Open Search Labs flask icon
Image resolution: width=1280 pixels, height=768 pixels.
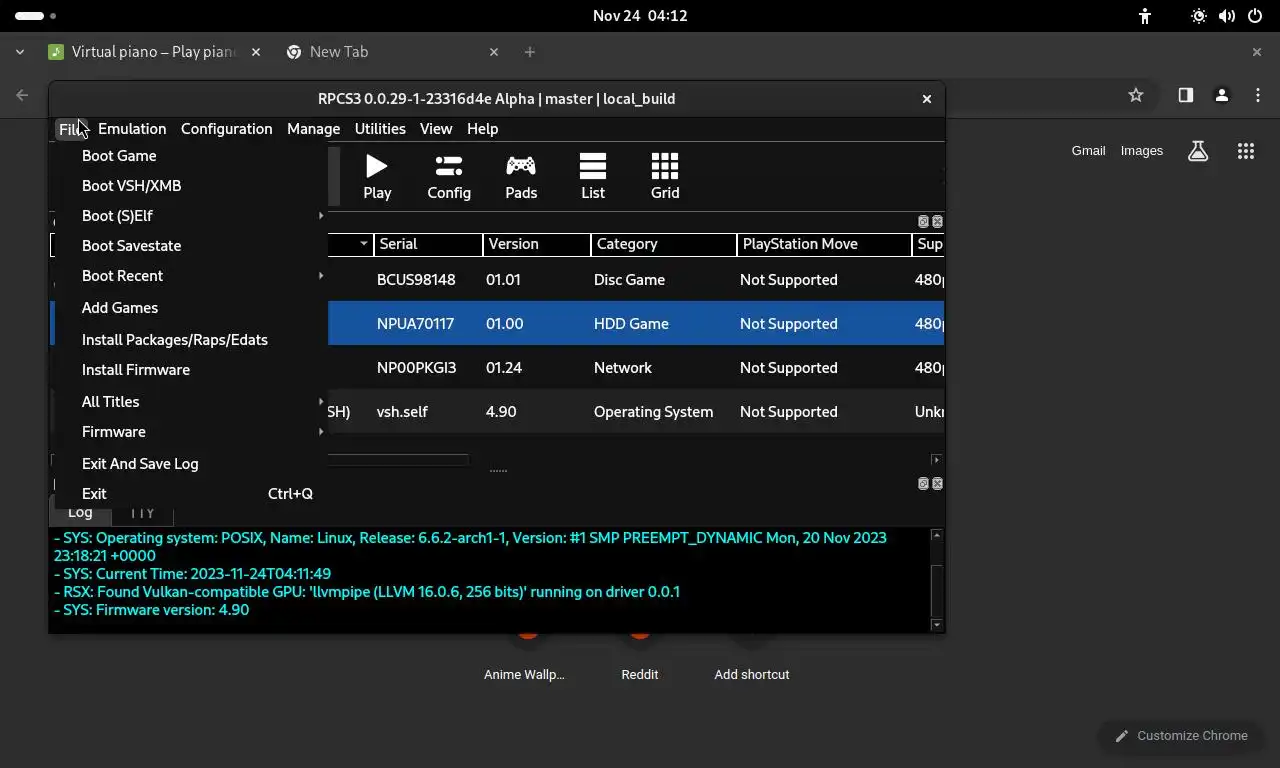pos(1198,151)
